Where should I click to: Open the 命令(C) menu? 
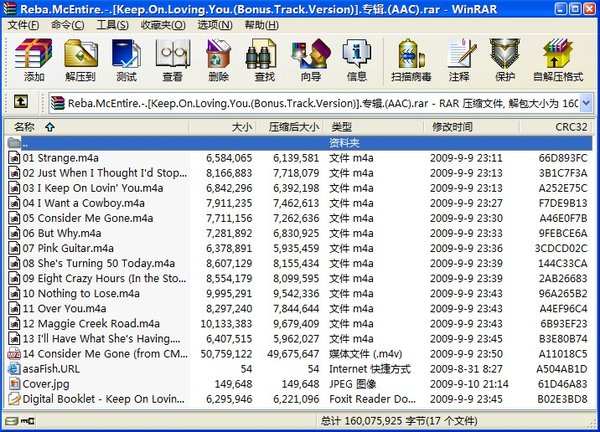point(68,25)
